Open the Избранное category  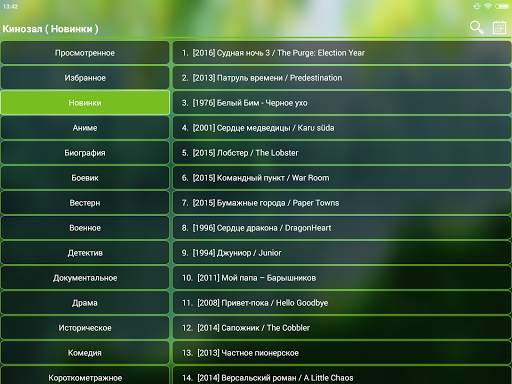coord(85,78)
